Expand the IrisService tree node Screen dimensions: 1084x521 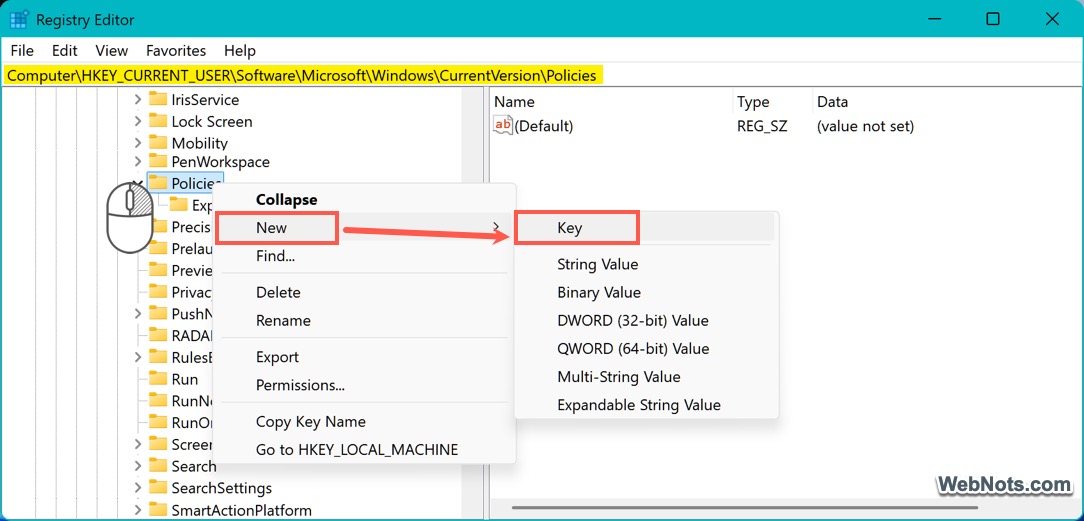(138, 99)
